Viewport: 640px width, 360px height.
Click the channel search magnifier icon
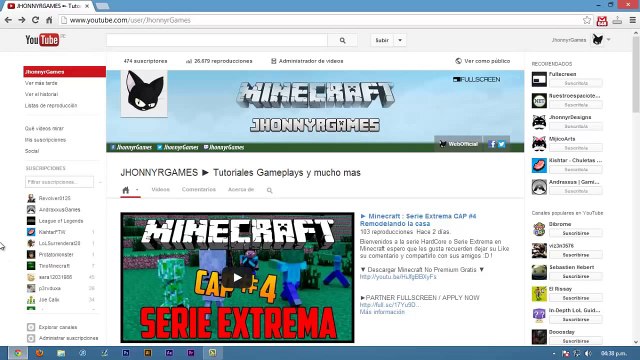pos(269,190)
